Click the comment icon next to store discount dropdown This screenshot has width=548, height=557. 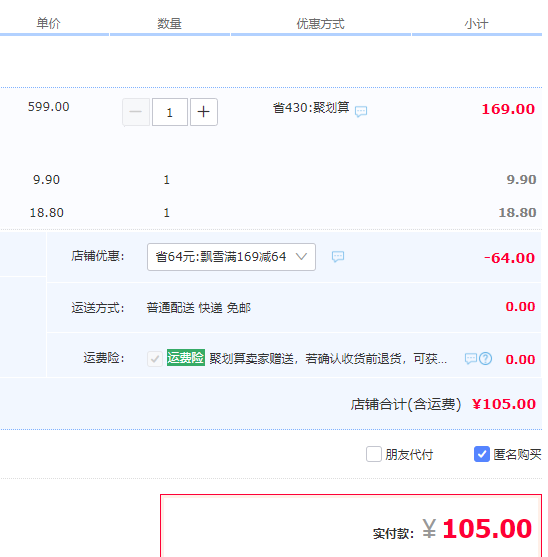pyautogui.click(x=338, y=256)
